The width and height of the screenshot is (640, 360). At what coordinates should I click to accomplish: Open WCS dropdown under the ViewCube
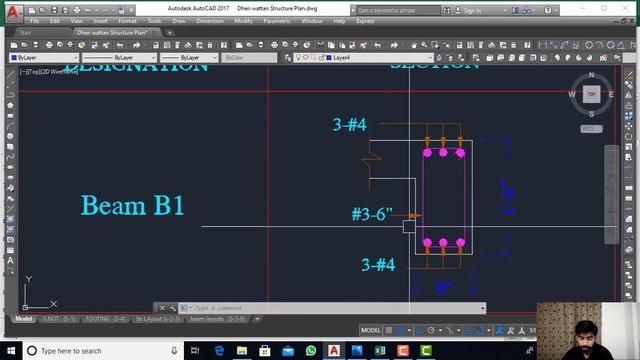pyautogui.click(x=591, y=129)
